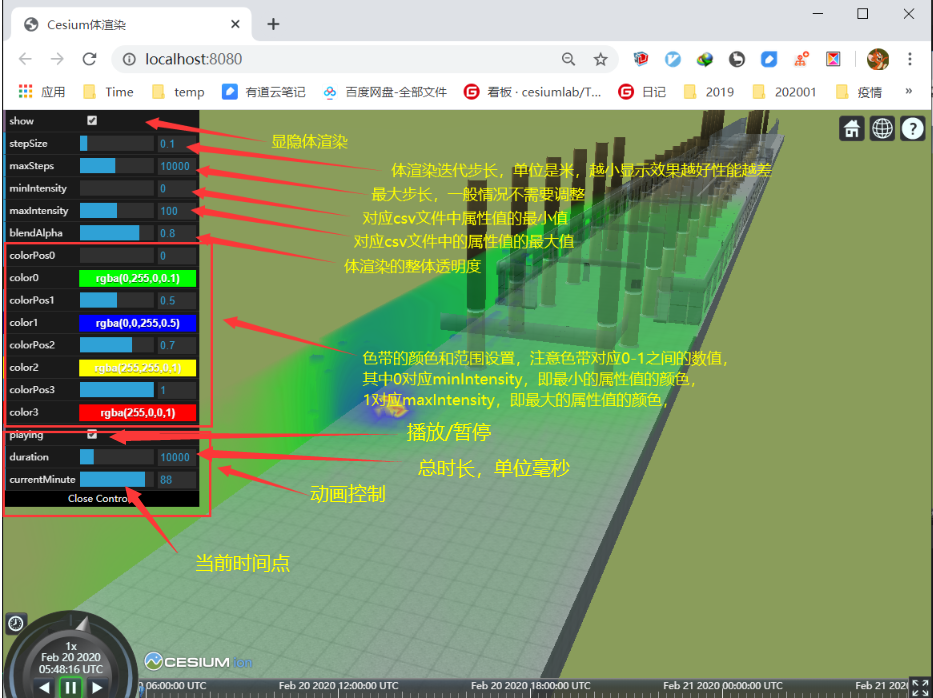Open the temp bookmark folder
The width and height of the screenshot is (933, 698).
(178, 92)
